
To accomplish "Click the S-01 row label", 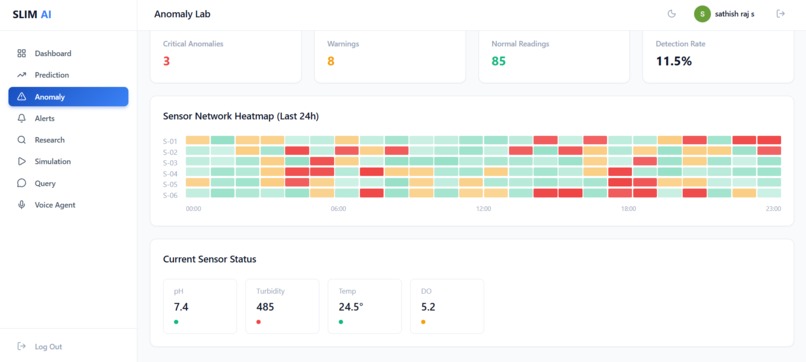I will coord(170,141).
